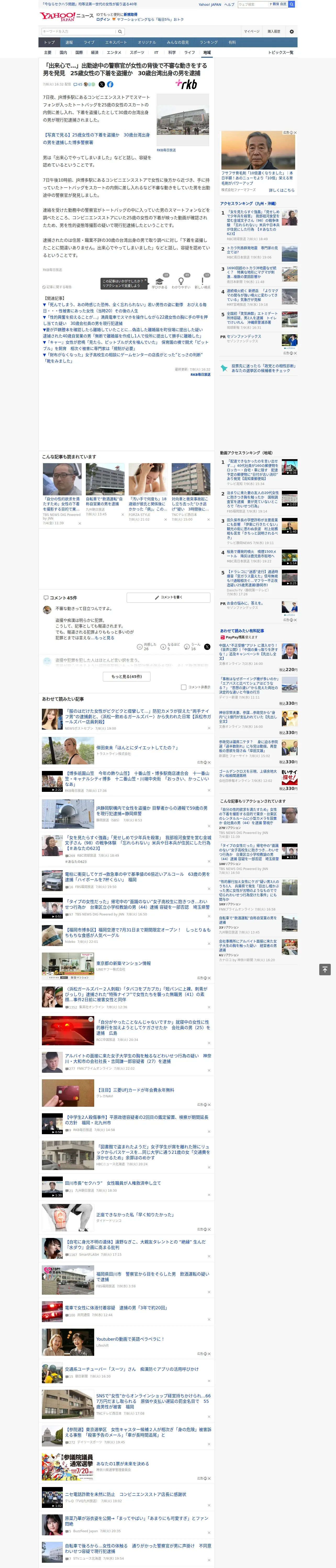Screen dimensions: 336x1568
Task: Expand comment with もっと見る link
Action: [104, 638]
